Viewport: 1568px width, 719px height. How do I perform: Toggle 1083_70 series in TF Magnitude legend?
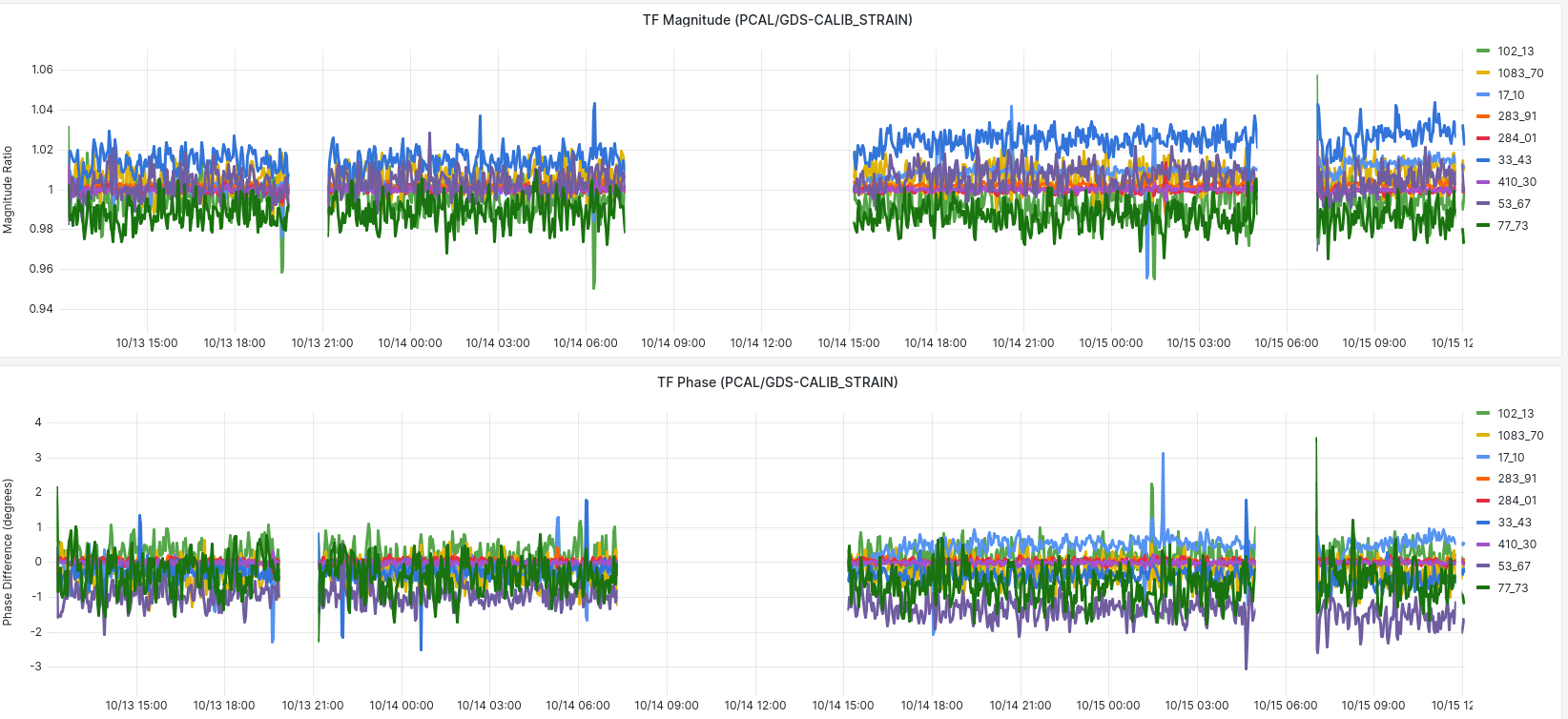click(x=1519, y=73)
